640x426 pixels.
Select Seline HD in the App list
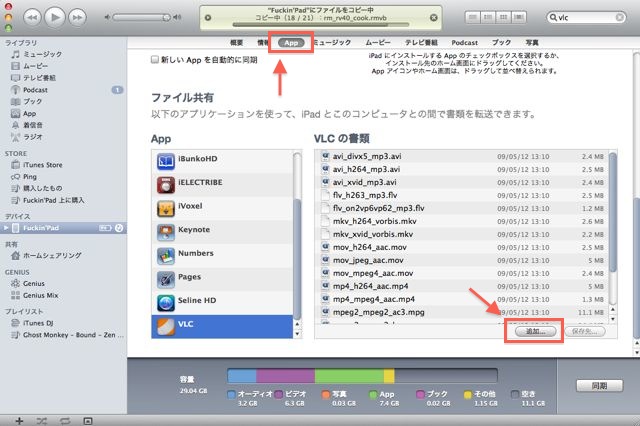(222, 303)
